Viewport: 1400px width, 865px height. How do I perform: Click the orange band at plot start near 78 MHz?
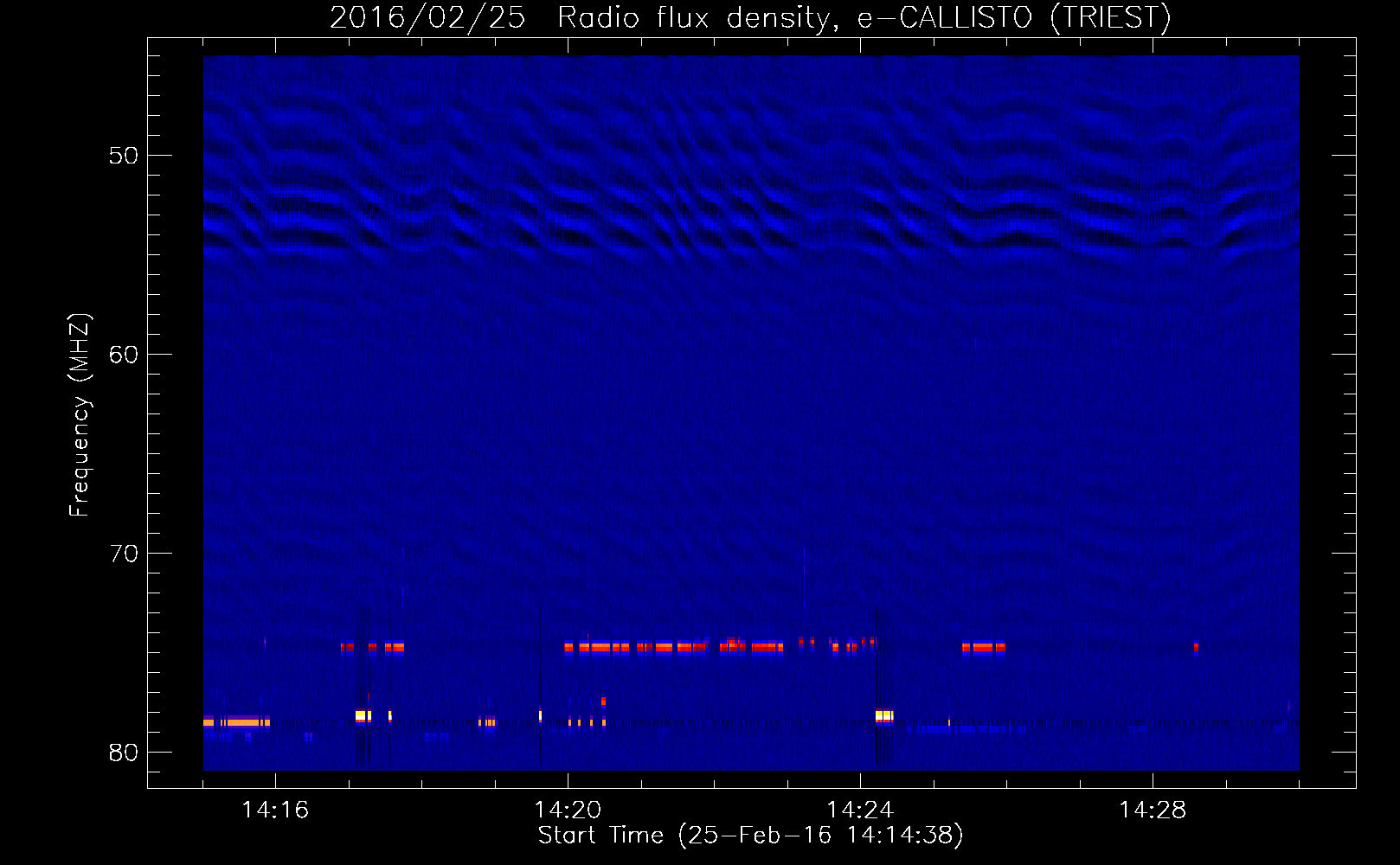(236, 722)
